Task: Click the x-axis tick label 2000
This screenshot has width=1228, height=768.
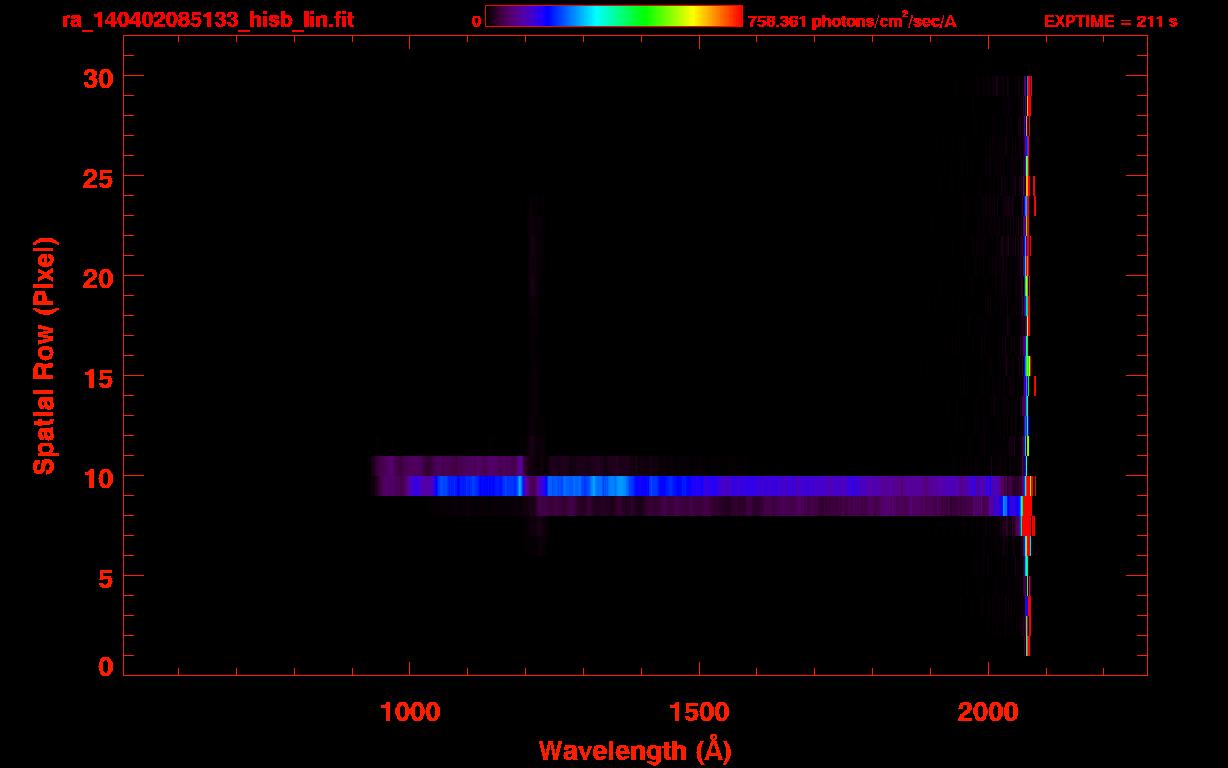Action: coord(987,711)
